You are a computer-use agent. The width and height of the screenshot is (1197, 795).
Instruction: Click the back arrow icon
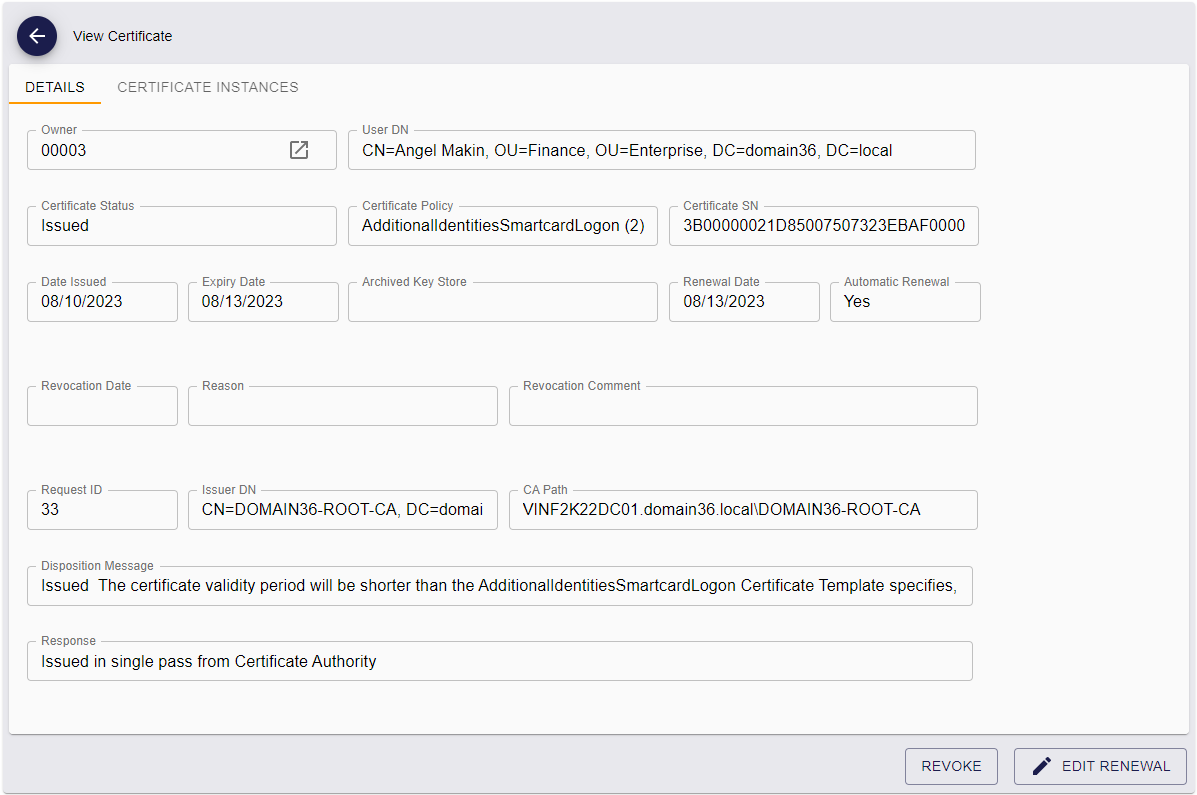click(x=37, y=36)
